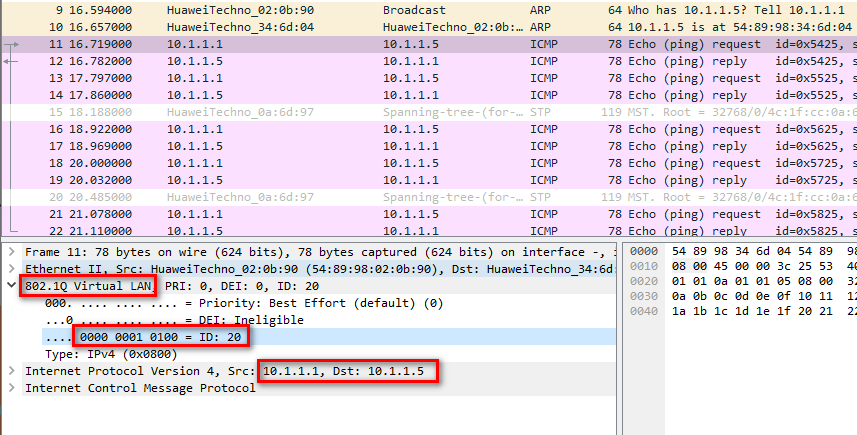Click the Ethernet II Src HuaweiTechno line

pos(320,269)
